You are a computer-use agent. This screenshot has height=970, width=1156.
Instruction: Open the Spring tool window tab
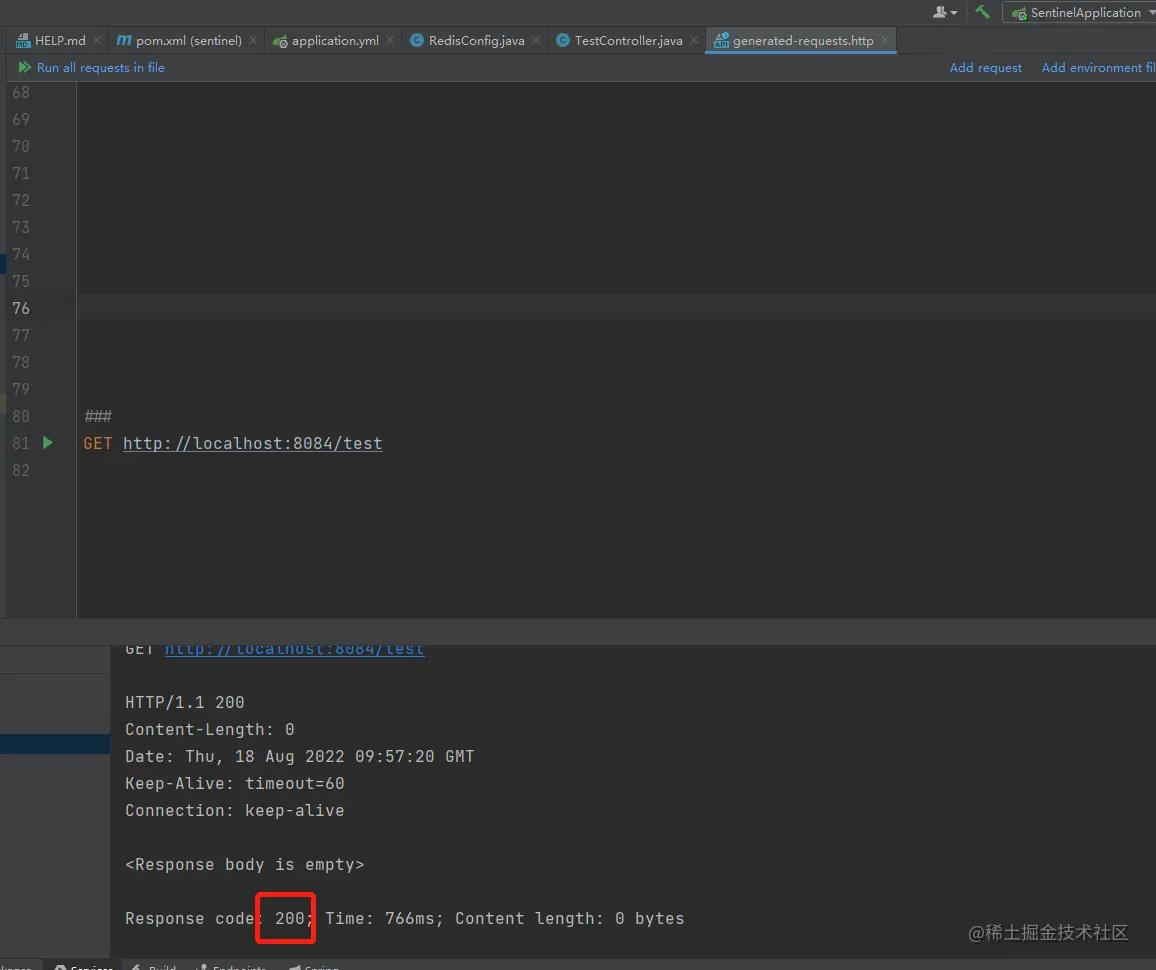314,966
